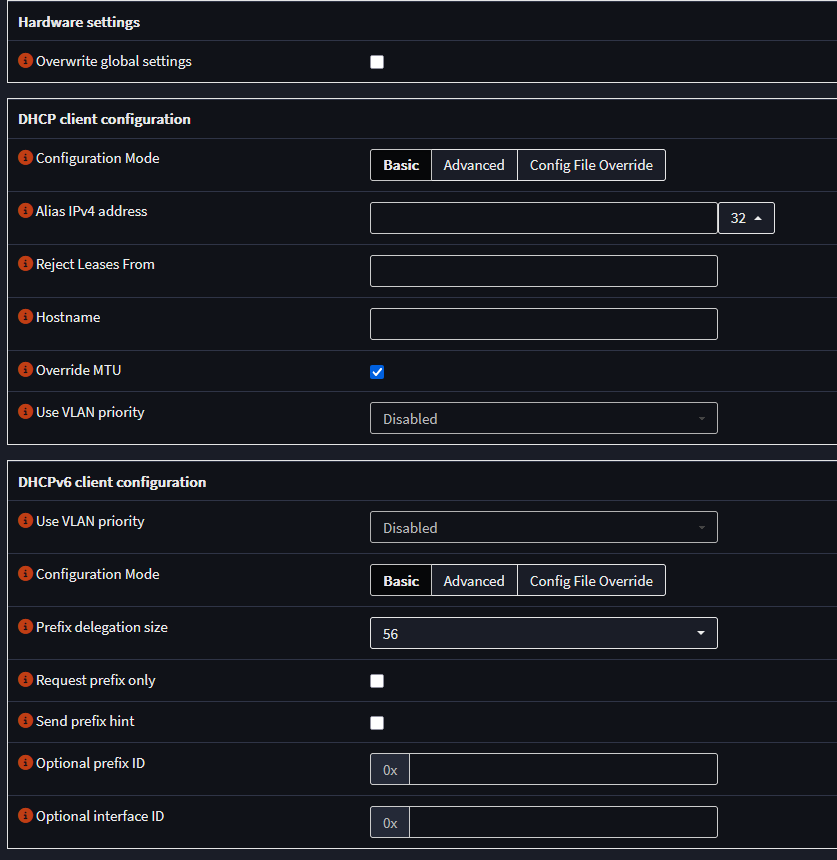
Task: Switch DHCP client configuration to Advanced mode
Action: click(474, 165)
